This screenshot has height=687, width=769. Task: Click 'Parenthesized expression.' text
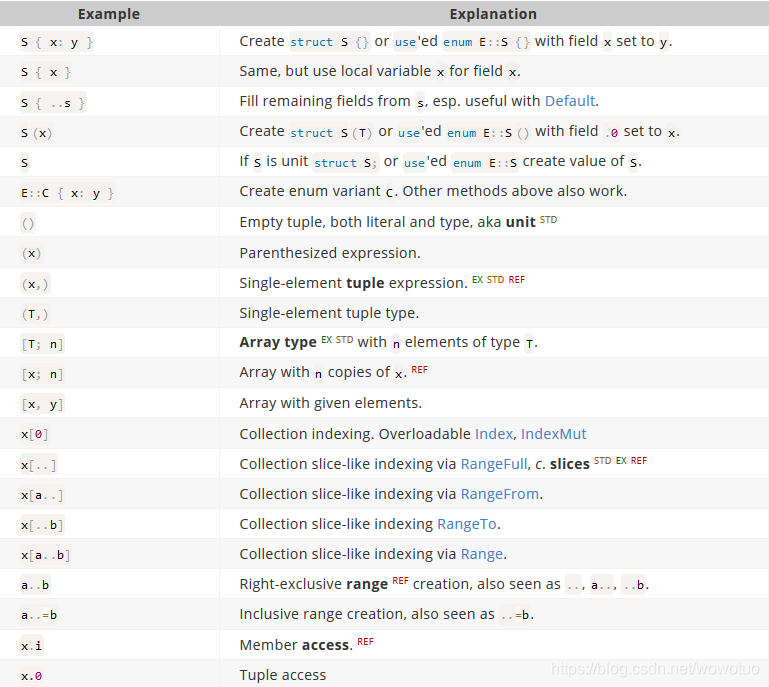pyautogui.click(x=330, y=253)
